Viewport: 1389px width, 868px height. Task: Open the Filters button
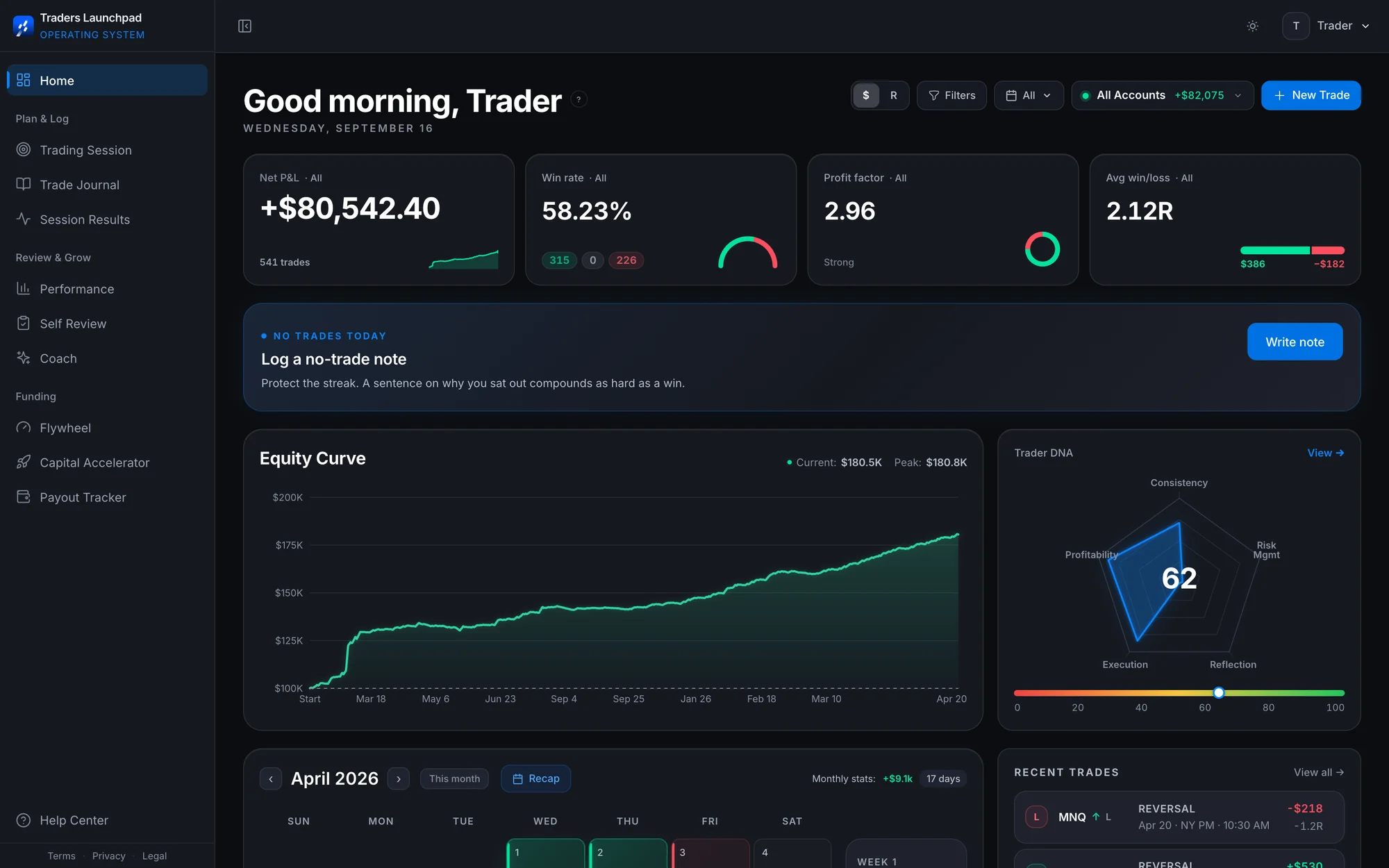951,95
